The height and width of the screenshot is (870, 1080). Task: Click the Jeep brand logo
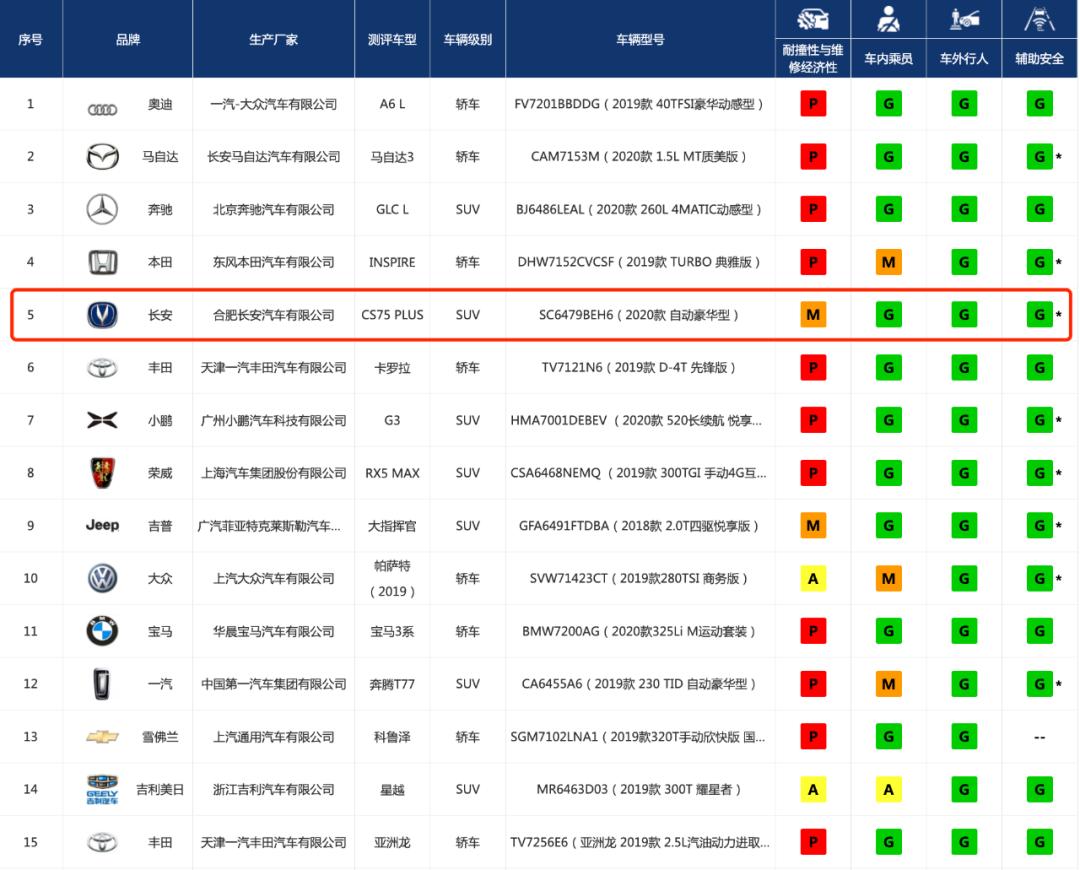click(103, 525)
